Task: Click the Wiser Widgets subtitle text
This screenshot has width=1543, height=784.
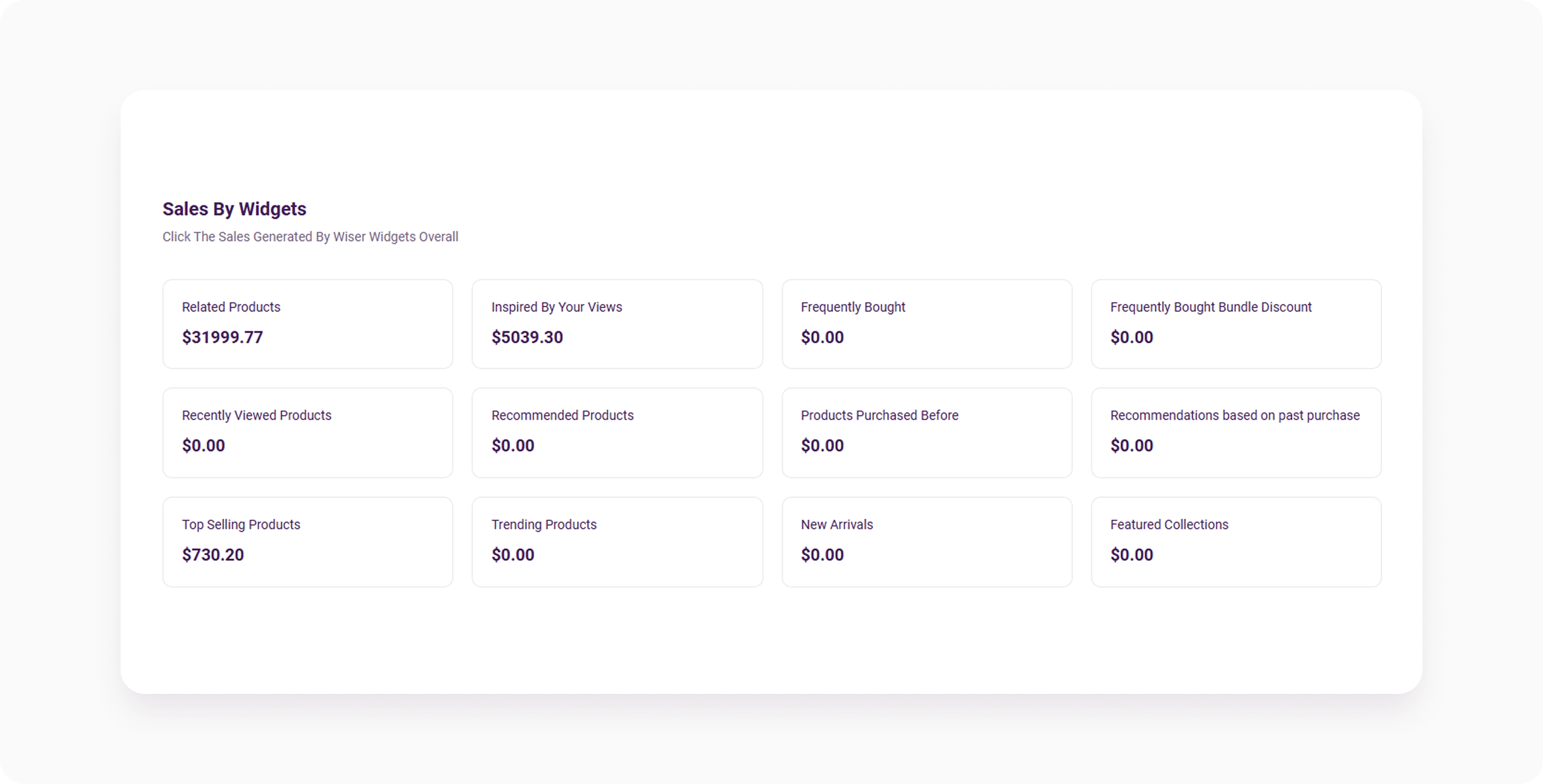Action: (310, 236)
